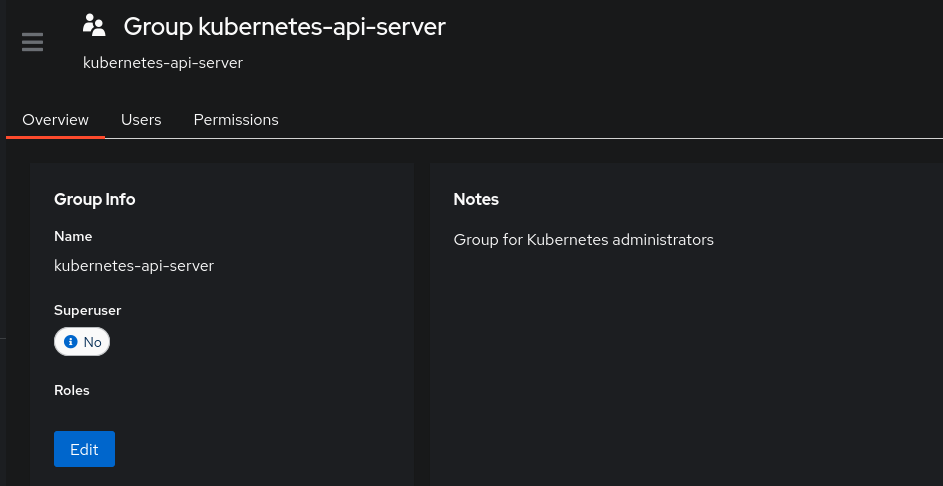Open the hamburger navigation menu
This screenshot has height=486, width=943.
[x=32, y=42]
